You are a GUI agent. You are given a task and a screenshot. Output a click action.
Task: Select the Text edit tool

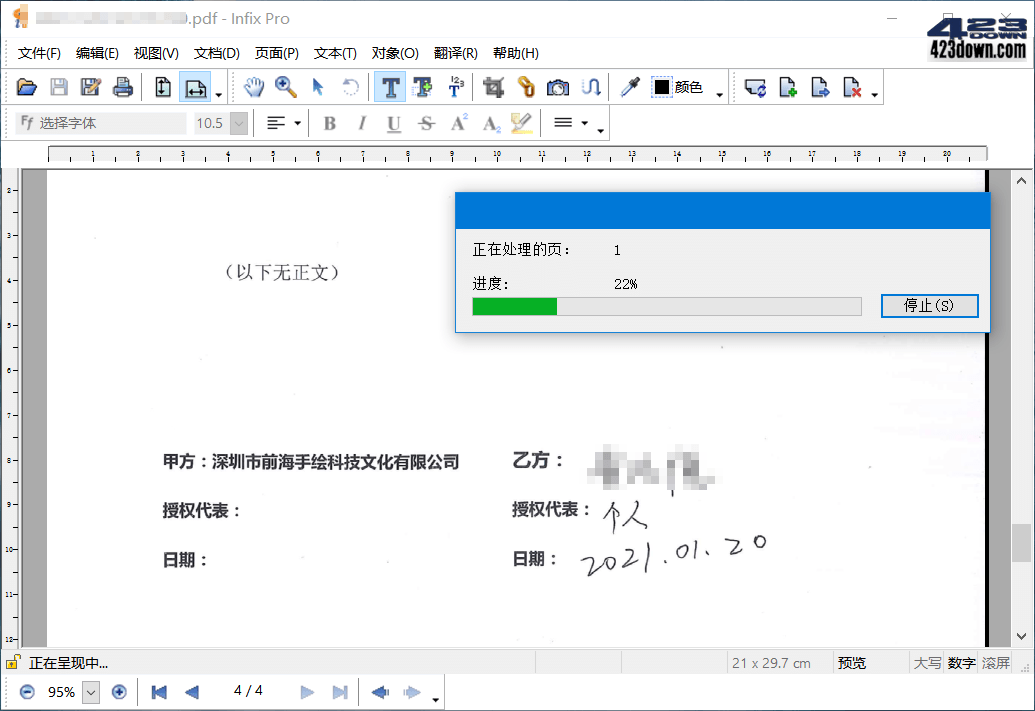pos(390,87)
